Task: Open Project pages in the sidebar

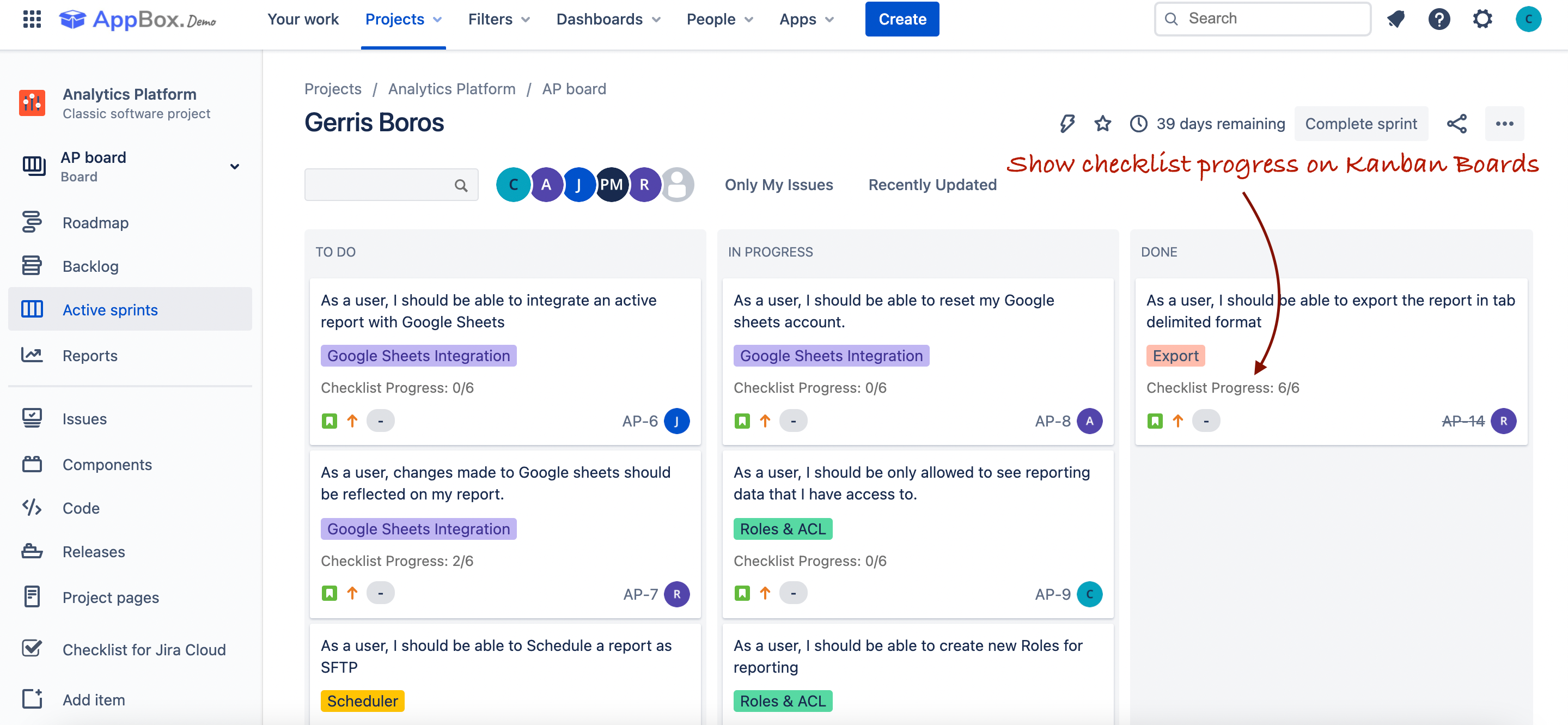Action: [x=130, y=597]
